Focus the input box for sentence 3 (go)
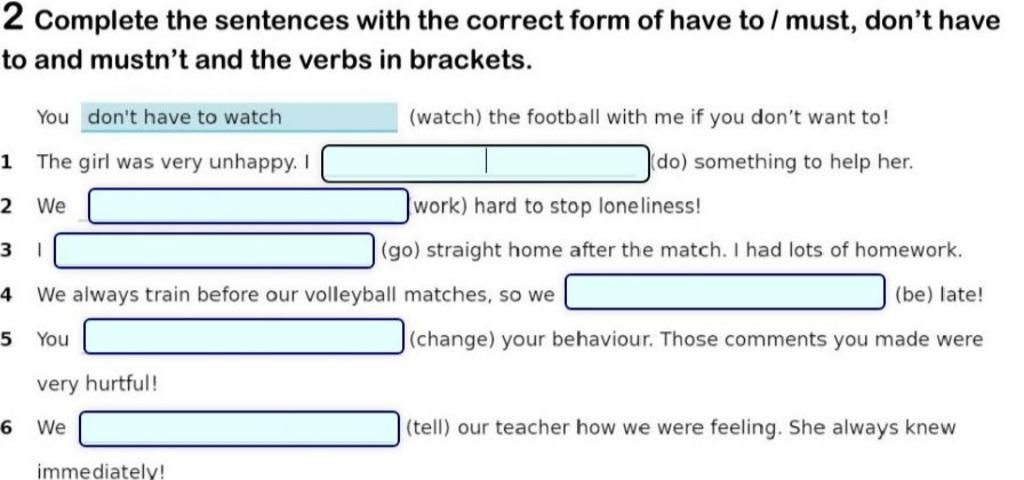Image resolution: width=1024 pixels, height=480 pixels. (x=214, y=251)
